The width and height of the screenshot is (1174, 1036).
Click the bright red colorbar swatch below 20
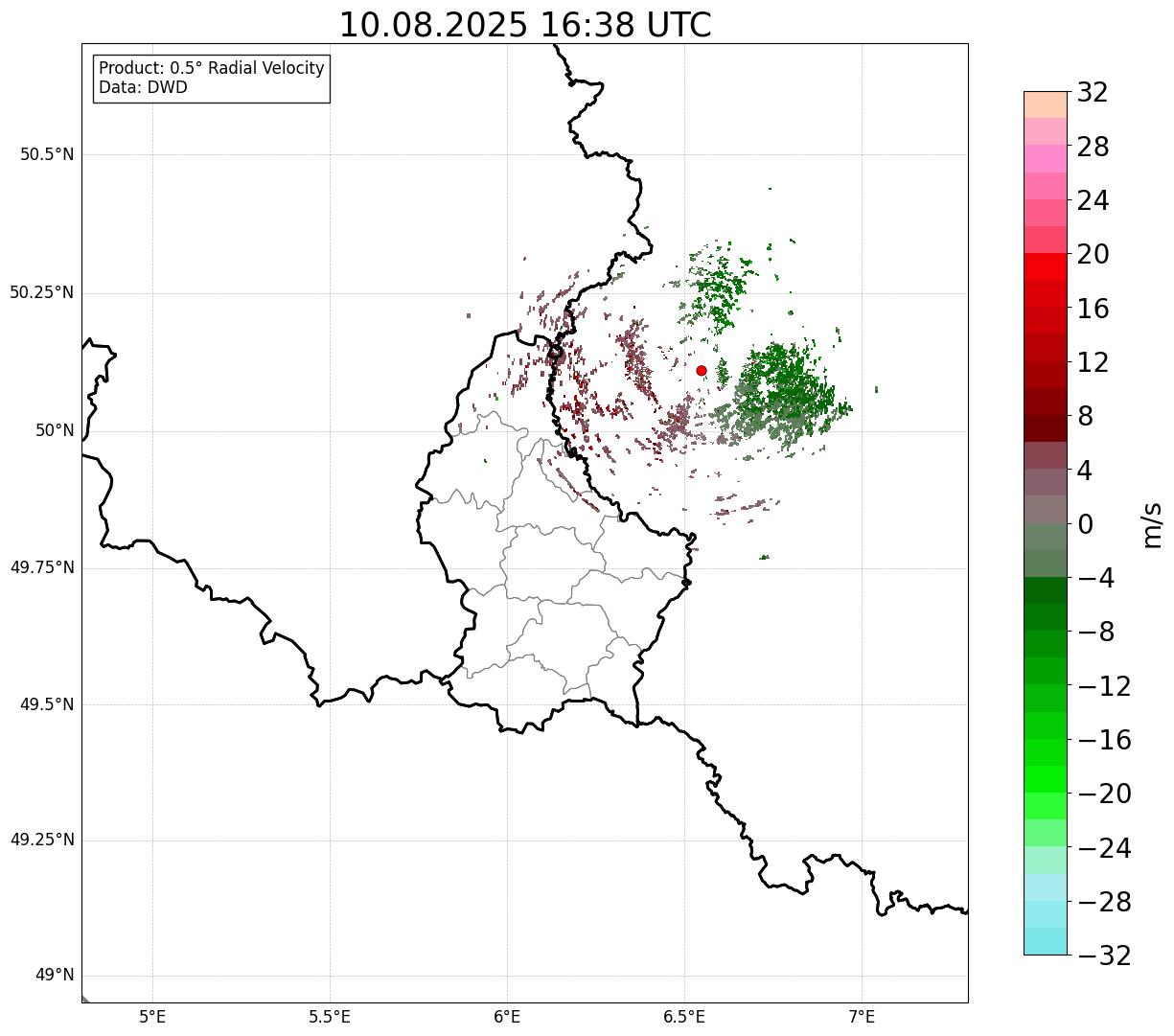point(1046,267)
